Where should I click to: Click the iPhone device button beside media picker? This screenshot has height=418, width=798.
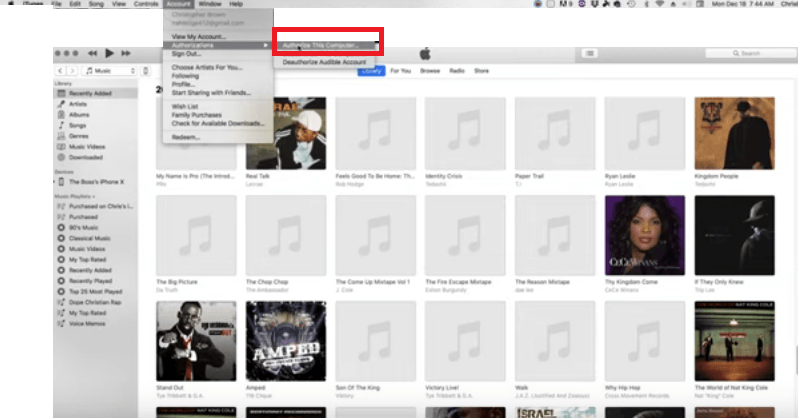(146, 71)
